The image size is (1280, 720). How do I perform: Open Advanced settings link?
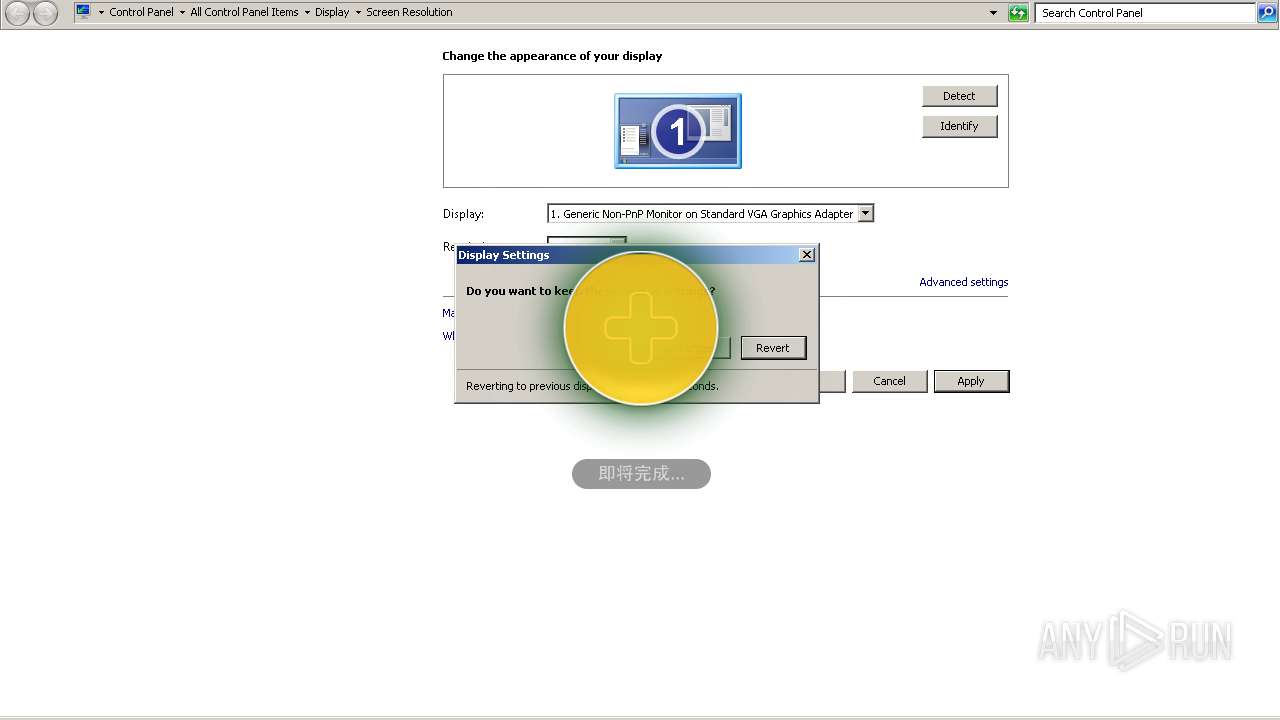[x=964, y=282]
